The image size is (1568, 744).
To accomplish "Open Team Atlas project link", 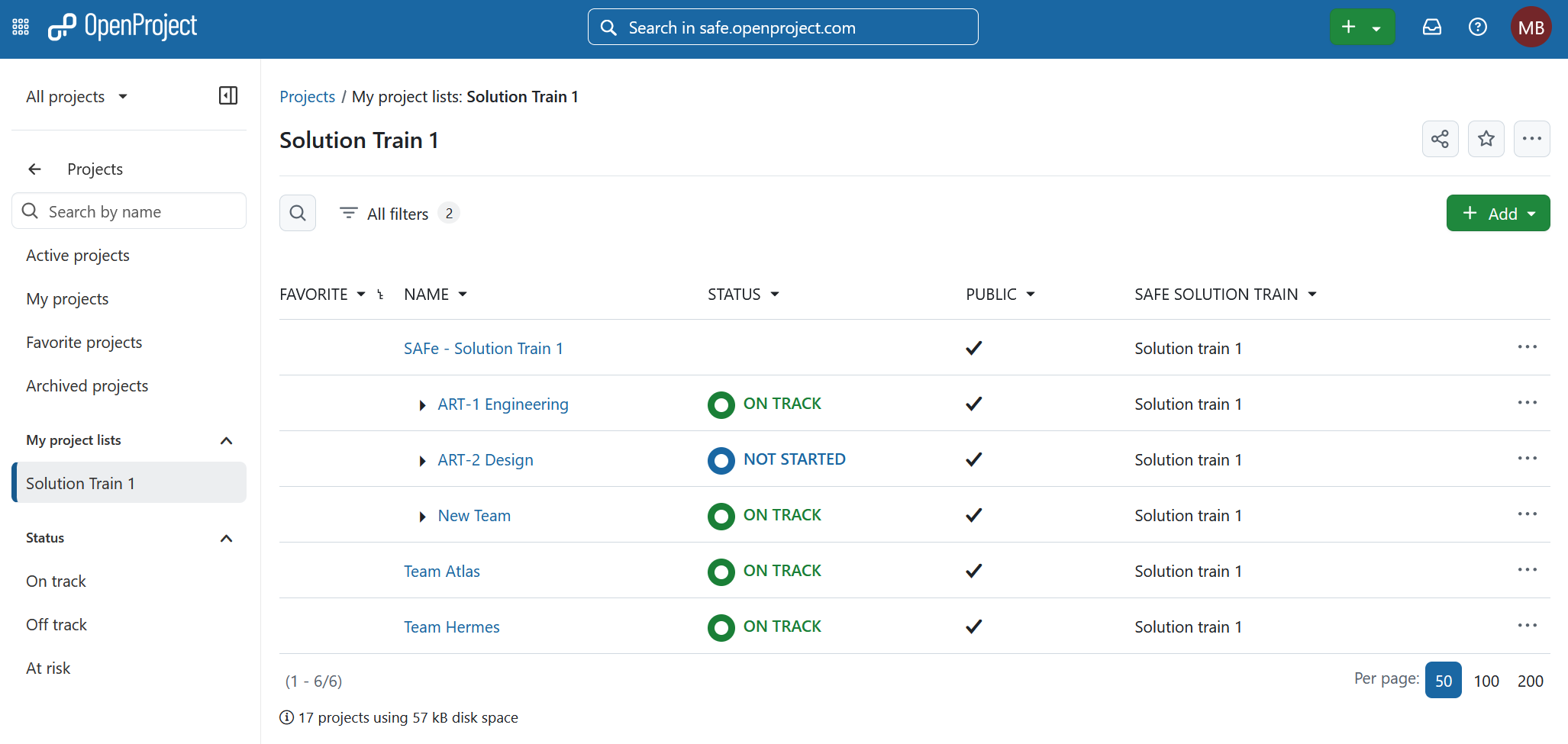I will tap(442, 572).
